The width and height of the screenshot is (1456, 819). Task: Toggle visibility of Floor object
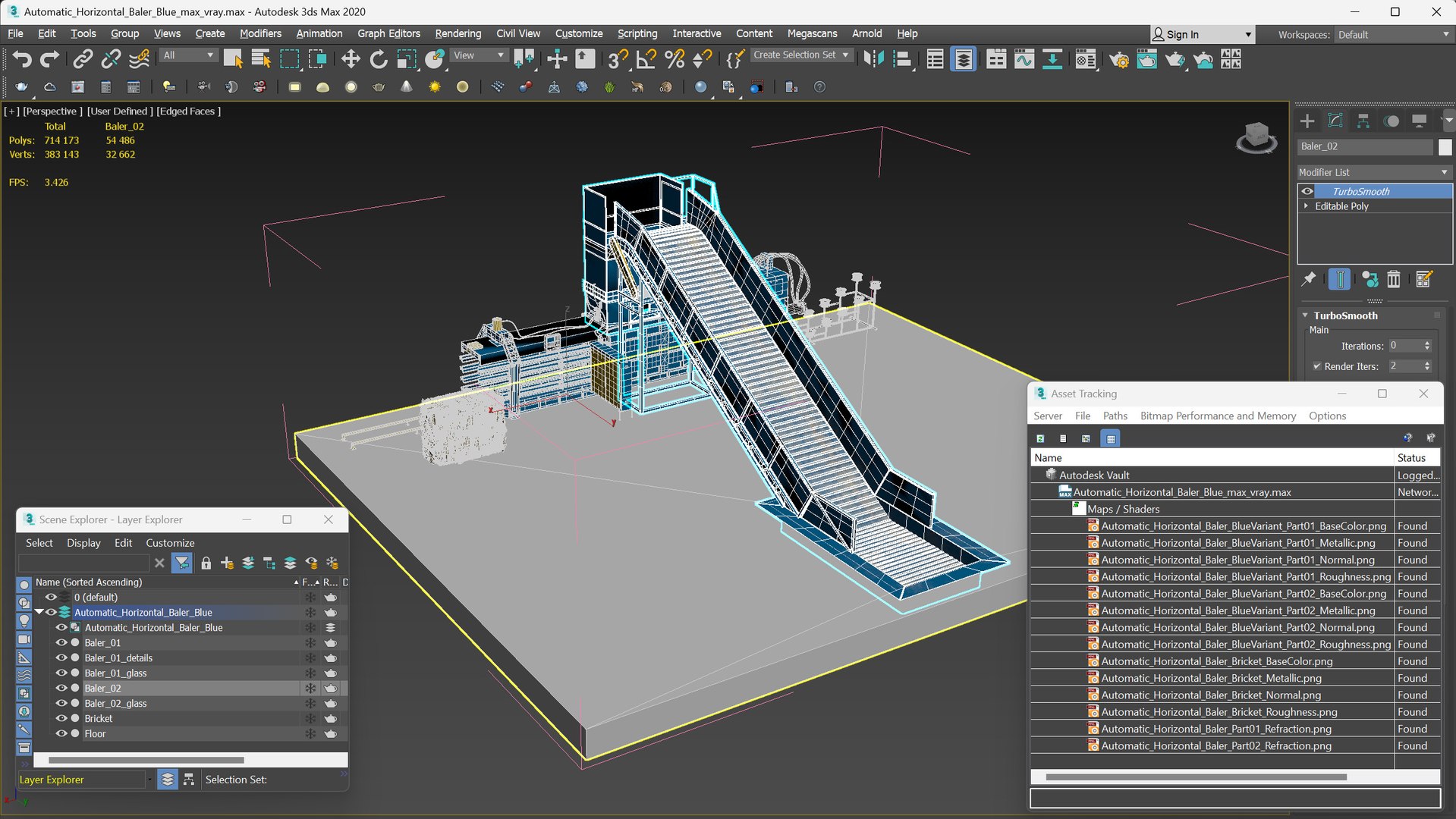[x=61, y=733]
